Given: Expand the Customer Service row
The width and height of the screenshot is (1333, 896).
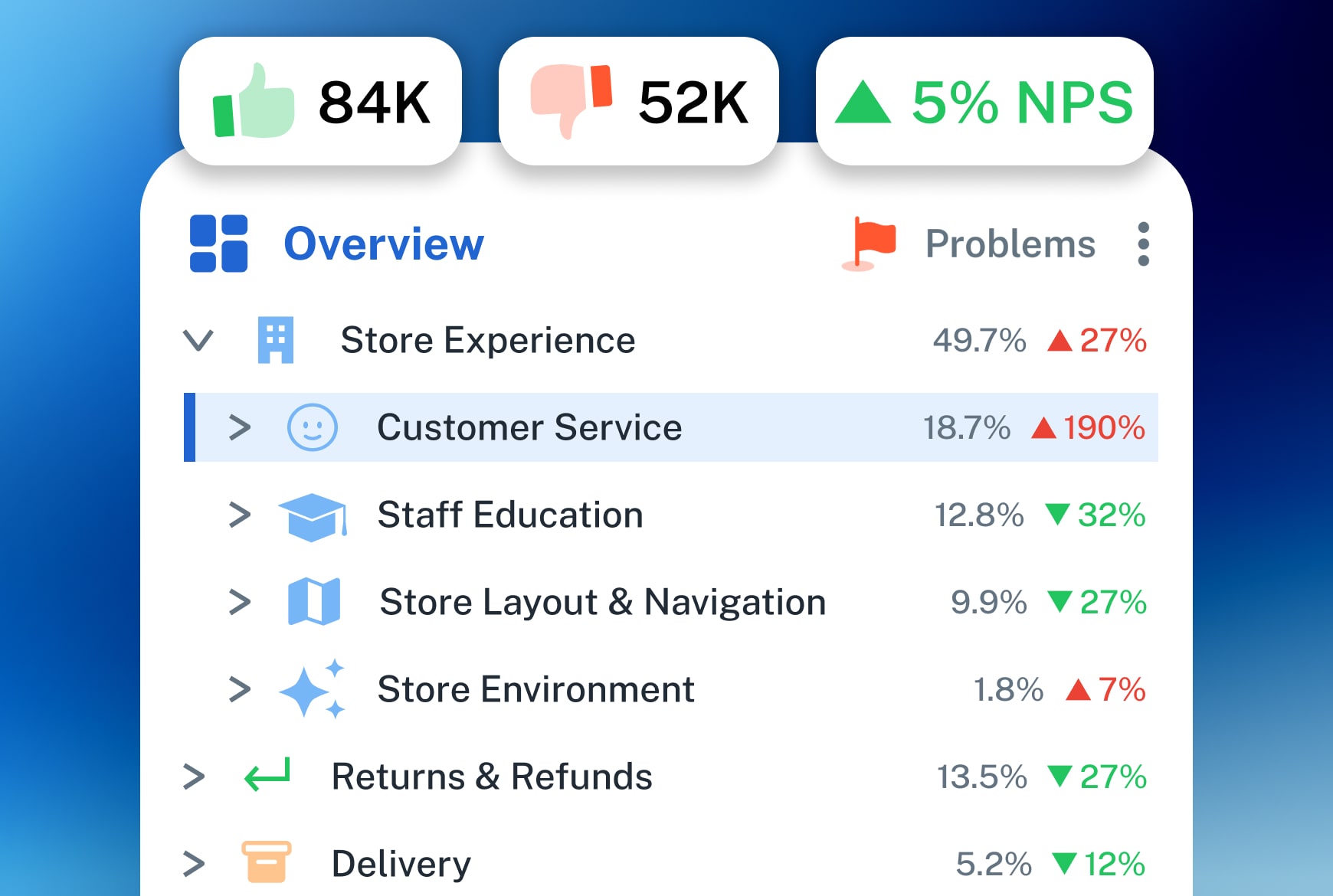Looking at the screenshot, I should pos(239,427).
